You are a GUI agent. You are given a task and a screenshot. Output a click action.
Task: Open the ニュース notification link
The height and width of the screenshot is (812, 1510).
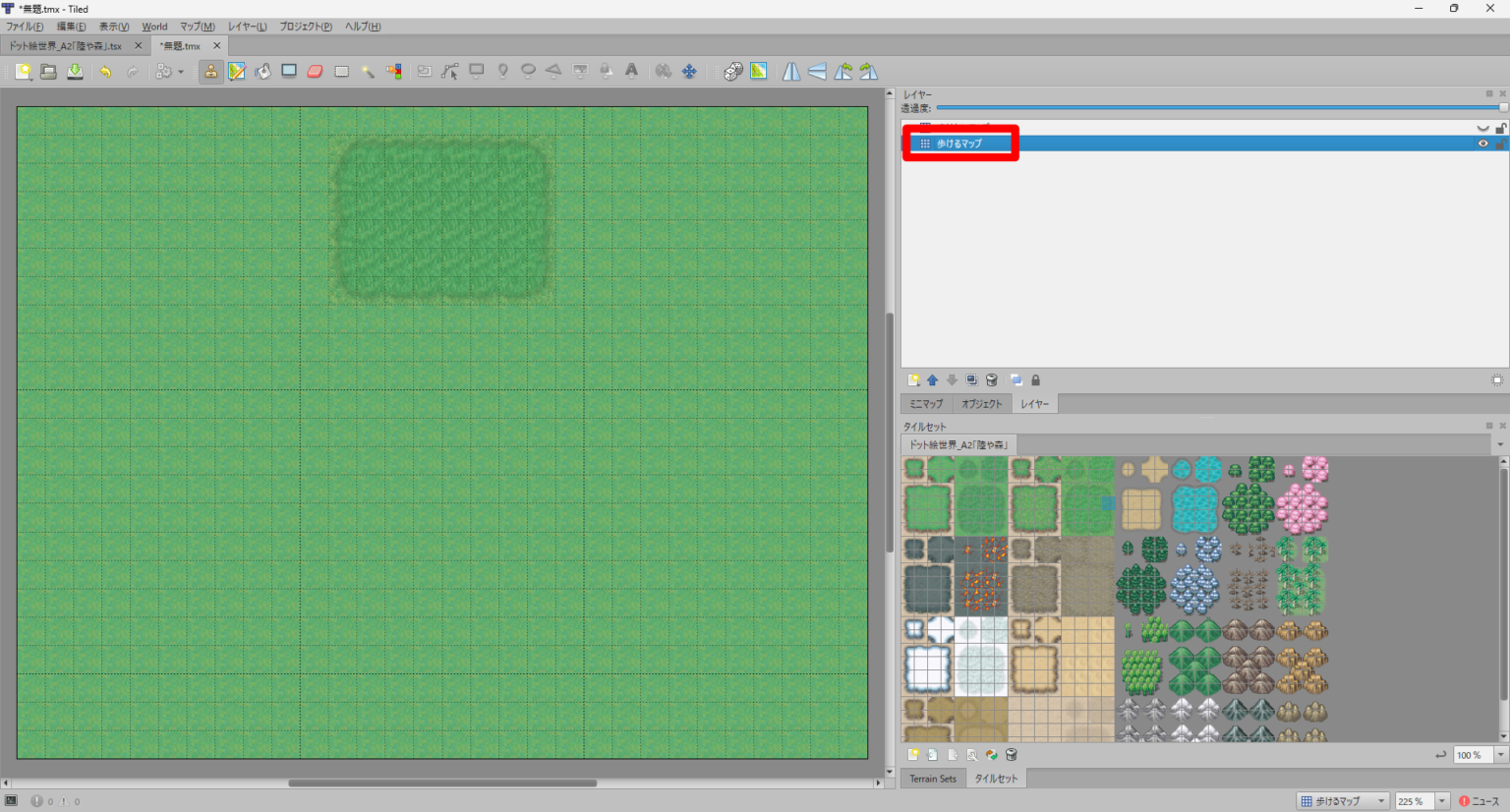(x=1482, y=801)
